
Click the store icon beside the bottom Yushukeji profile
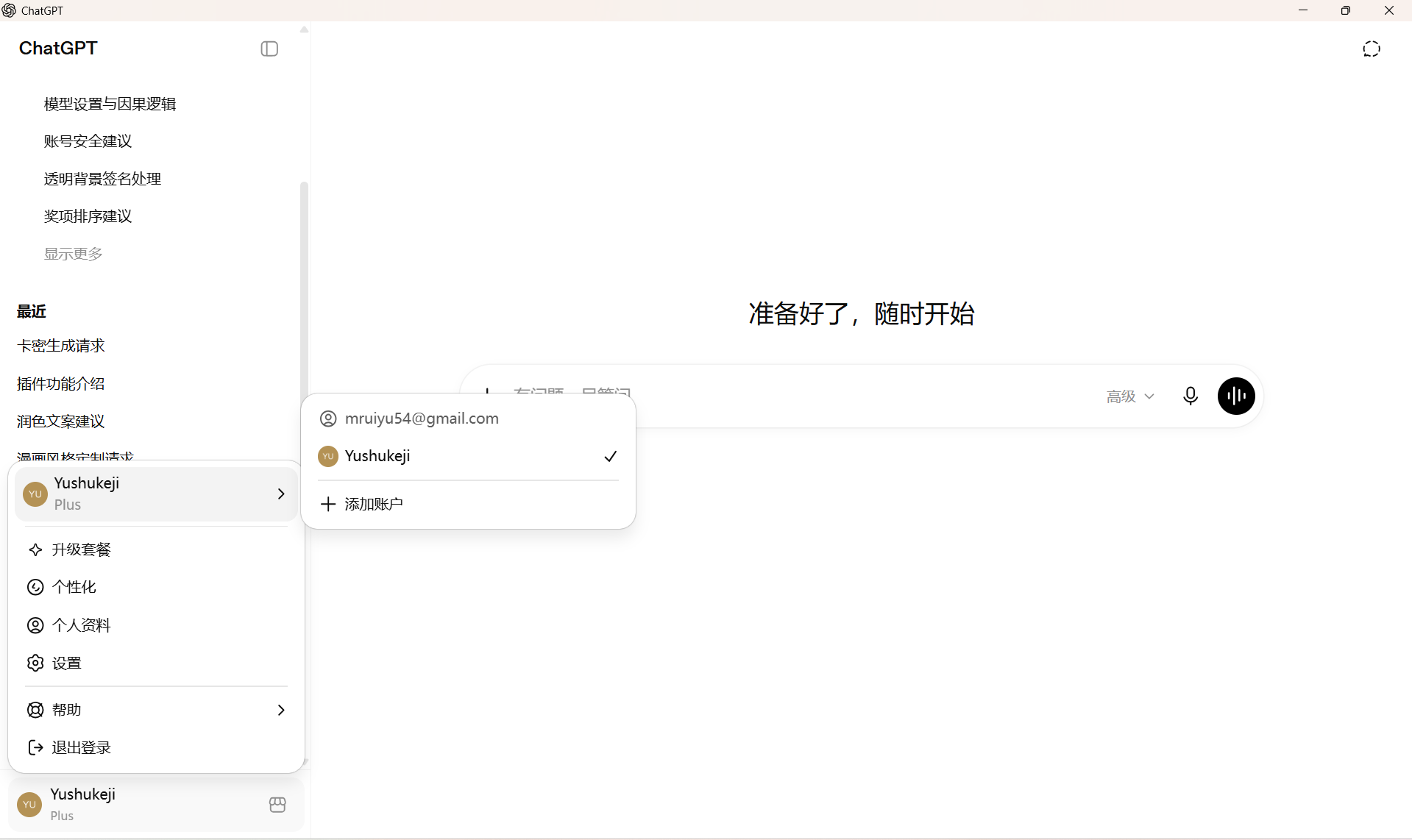(277, 805)
